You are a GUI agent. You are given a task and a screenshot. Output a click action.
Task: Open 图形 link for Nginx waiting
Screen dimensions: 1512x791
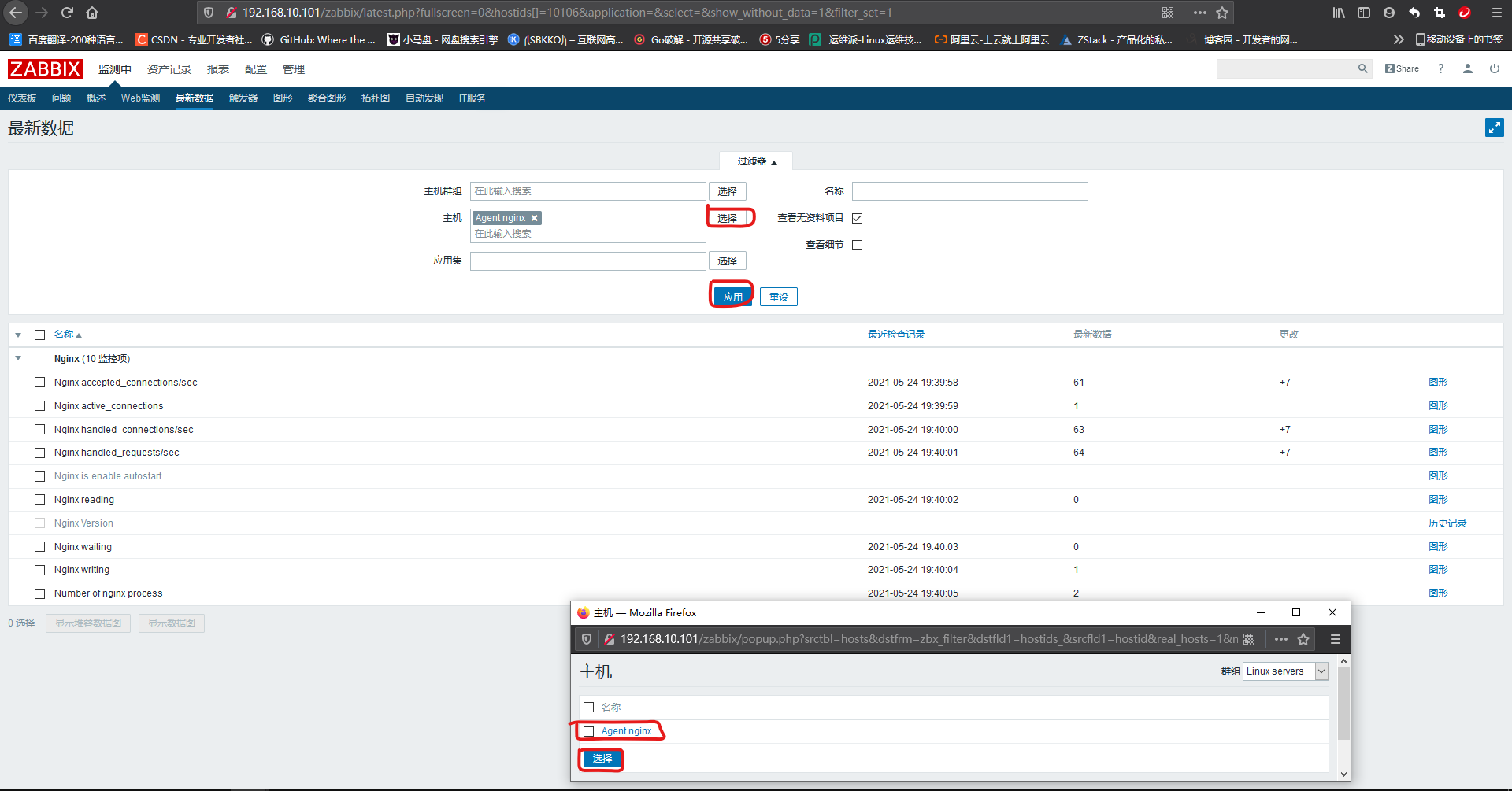[1438, 547]
